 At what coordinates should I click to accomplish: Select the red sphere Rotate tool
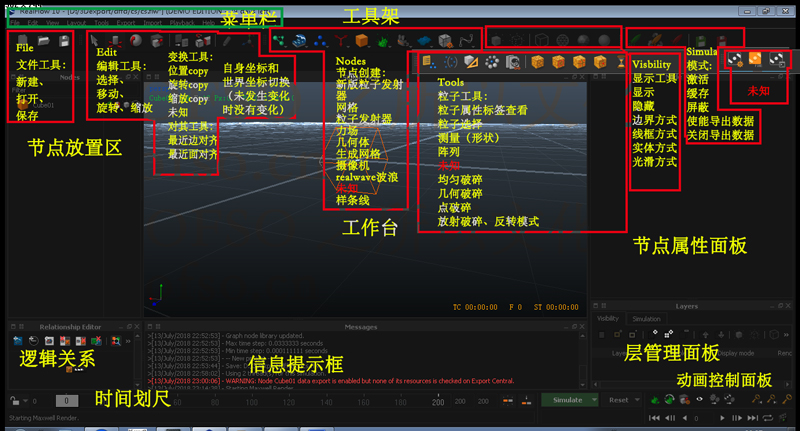(134, 42)
